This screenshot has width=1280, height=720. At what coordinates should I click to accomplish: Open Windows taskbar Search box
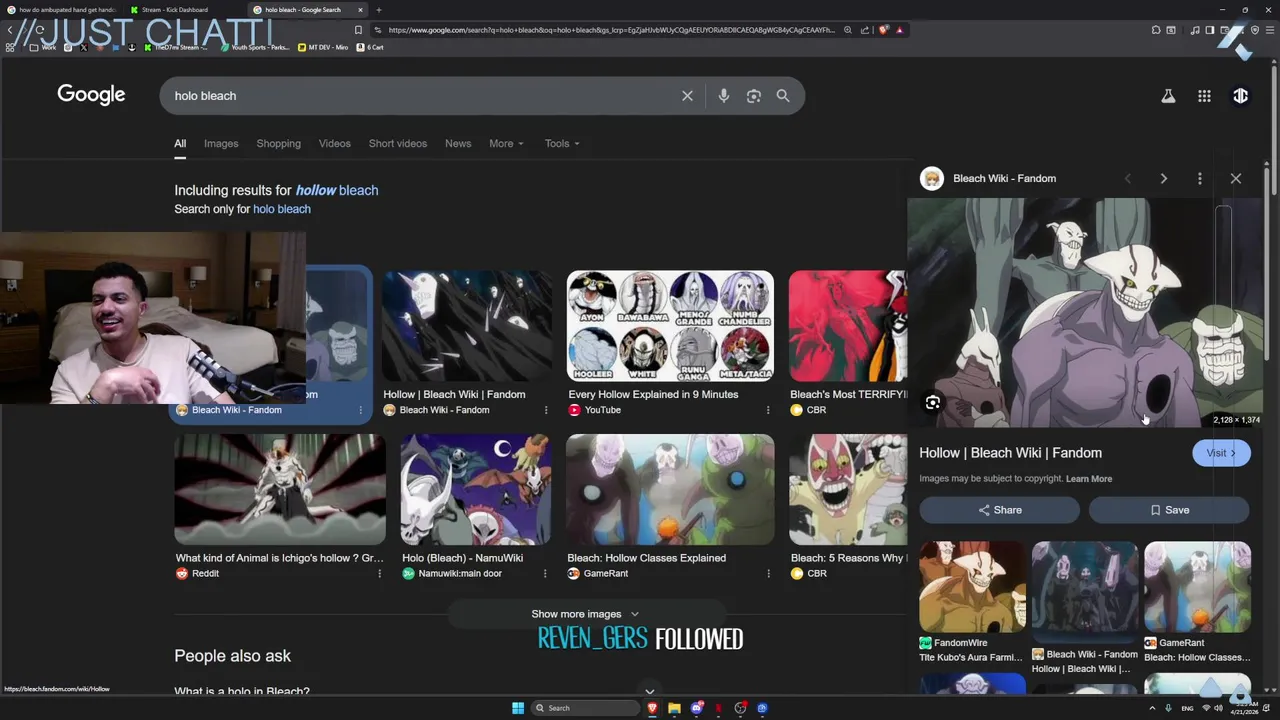coord(585,708)
